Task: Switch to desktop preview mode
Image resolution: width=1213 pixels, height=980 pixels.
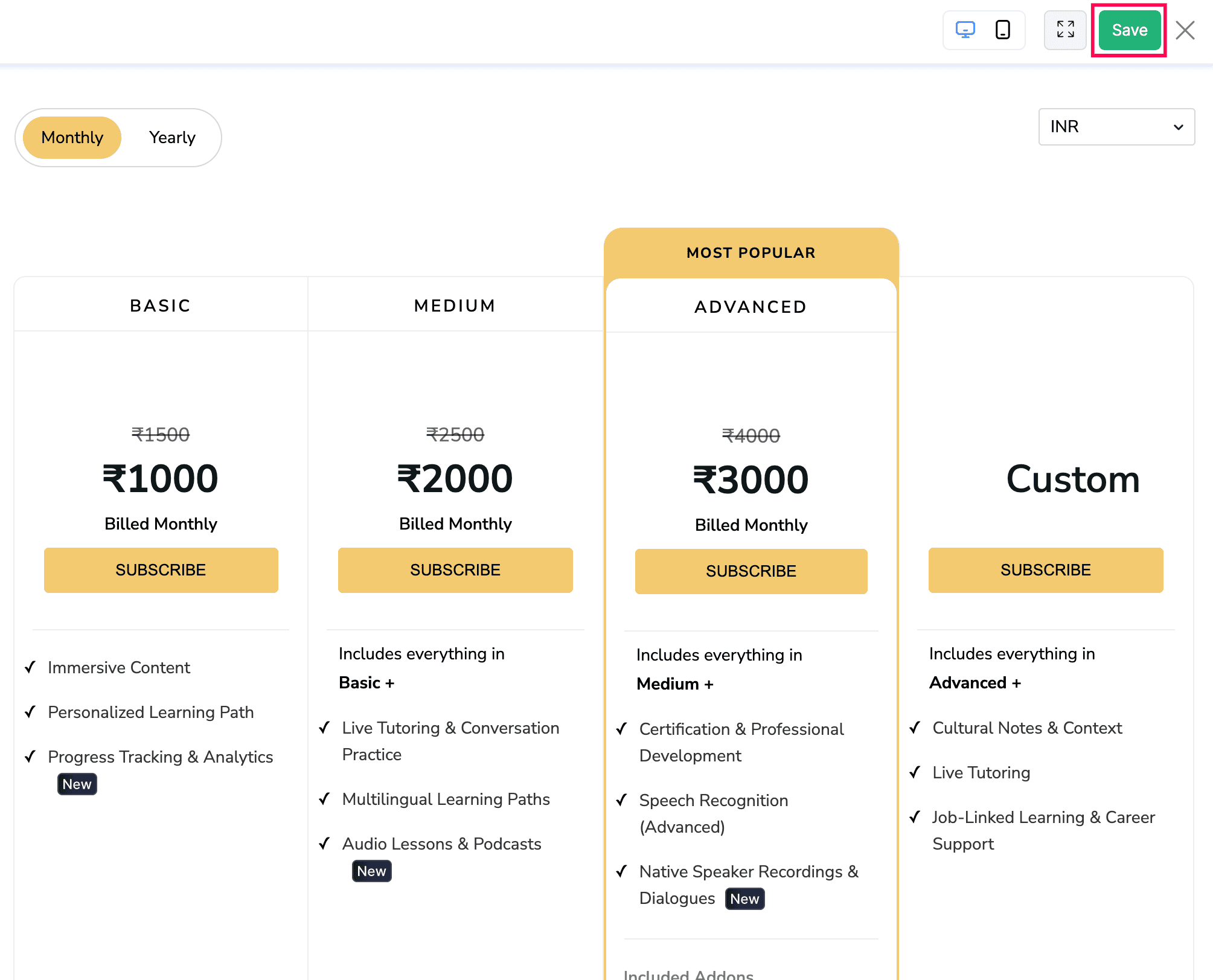Action: (965, 30)
